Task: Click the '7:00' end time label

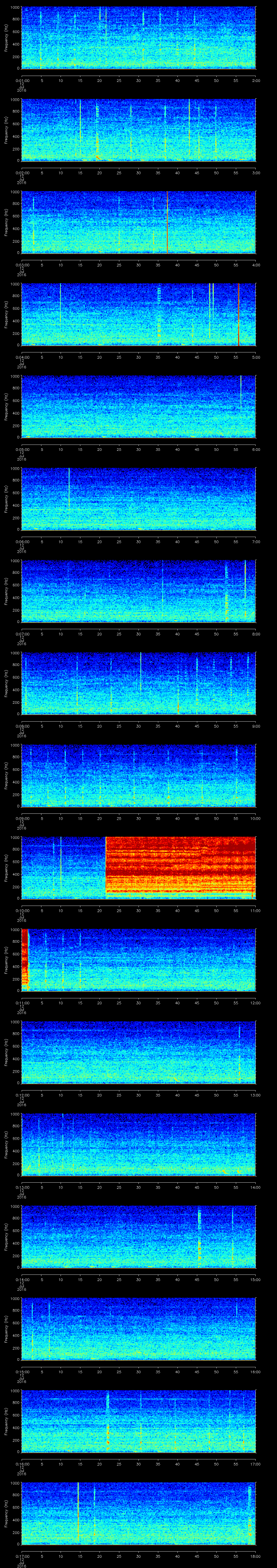Action: 256,542
